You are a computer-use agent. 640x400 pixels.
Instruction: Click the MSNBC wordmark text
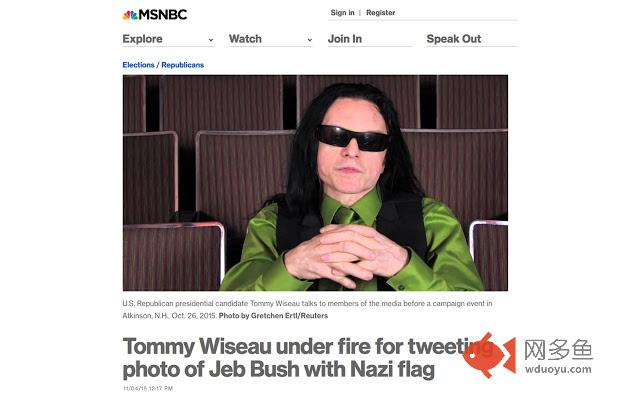(164, 14)
